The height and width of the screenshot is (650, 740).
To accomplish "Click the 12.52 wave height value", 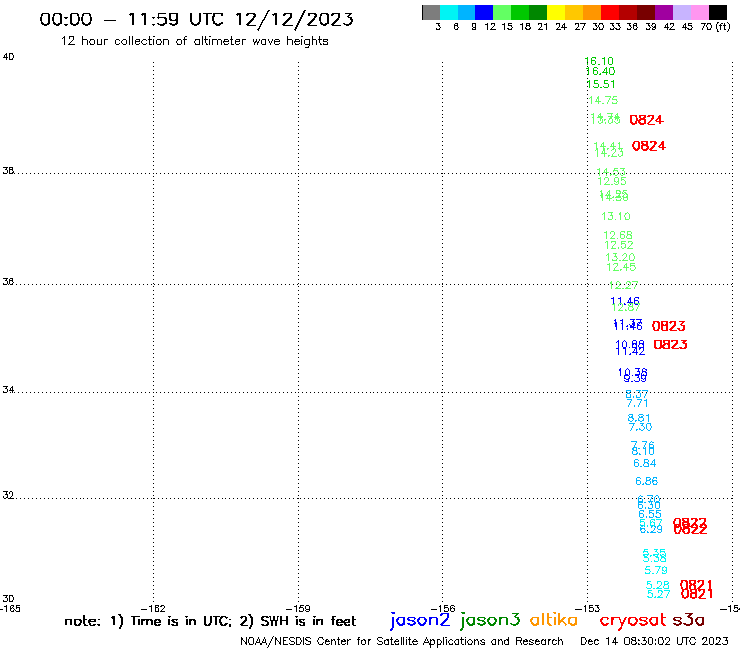I will pos(619,245).
